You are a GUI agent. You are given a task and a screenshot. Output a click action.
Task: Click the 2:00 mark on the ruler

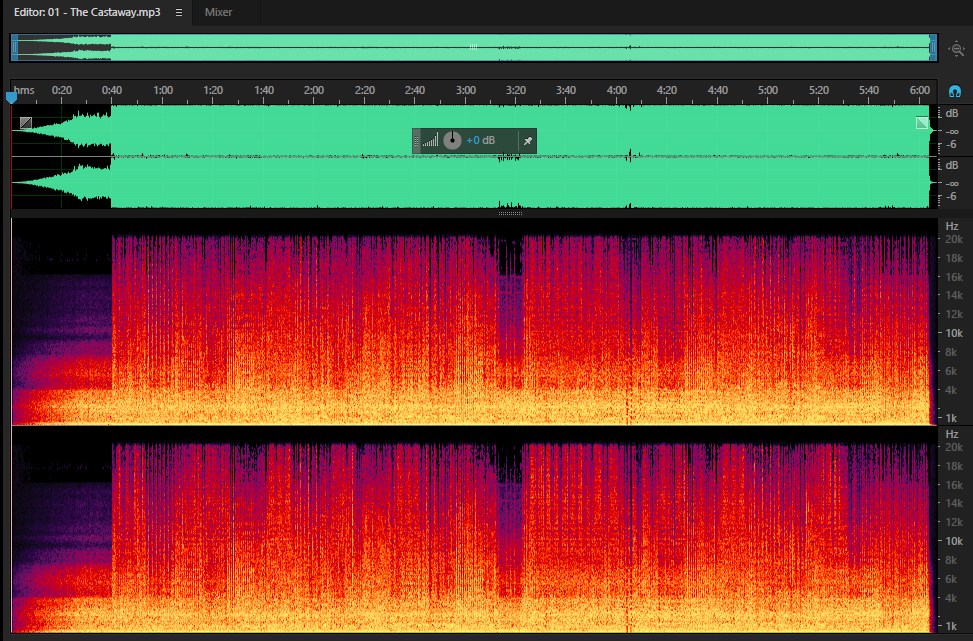coord(313,90)
